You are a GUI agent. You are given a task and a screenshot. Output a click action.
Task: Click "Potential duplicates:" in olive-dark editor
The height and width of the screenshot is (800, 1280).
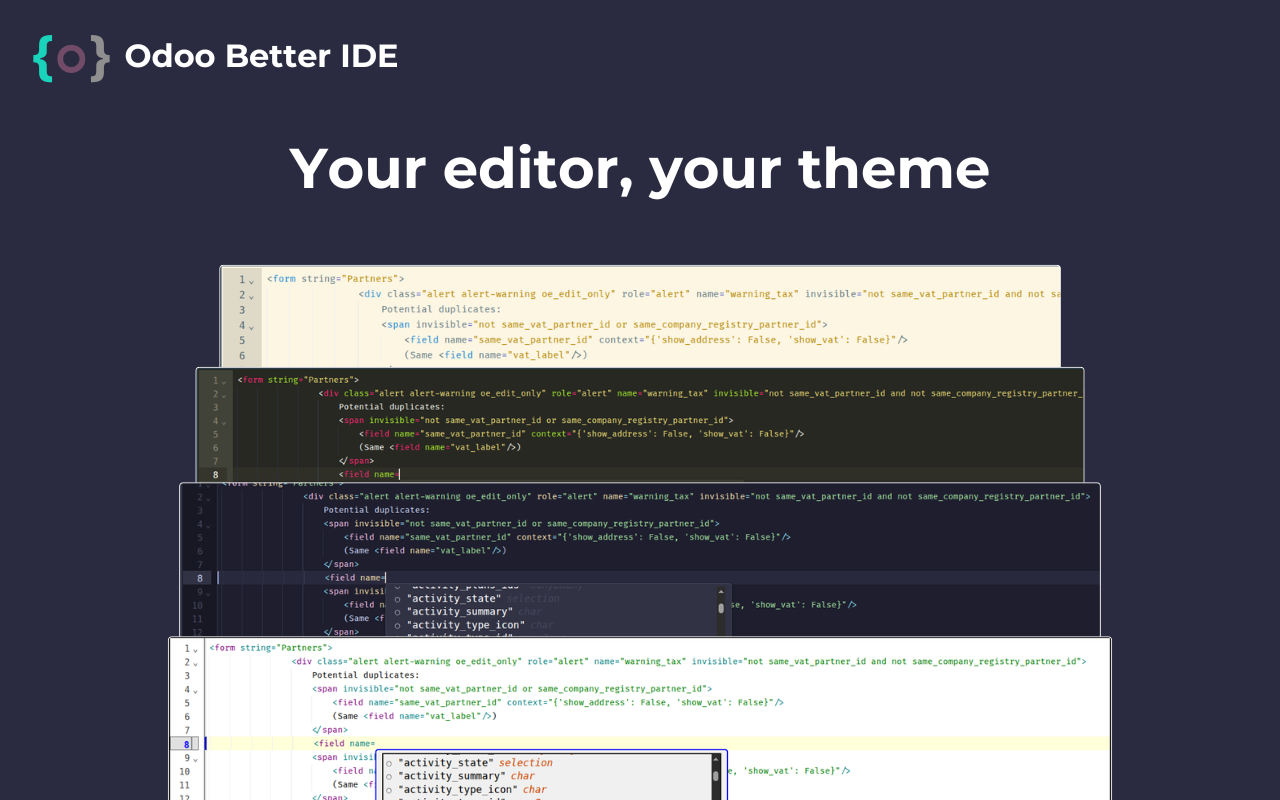(x=391, y=408)
